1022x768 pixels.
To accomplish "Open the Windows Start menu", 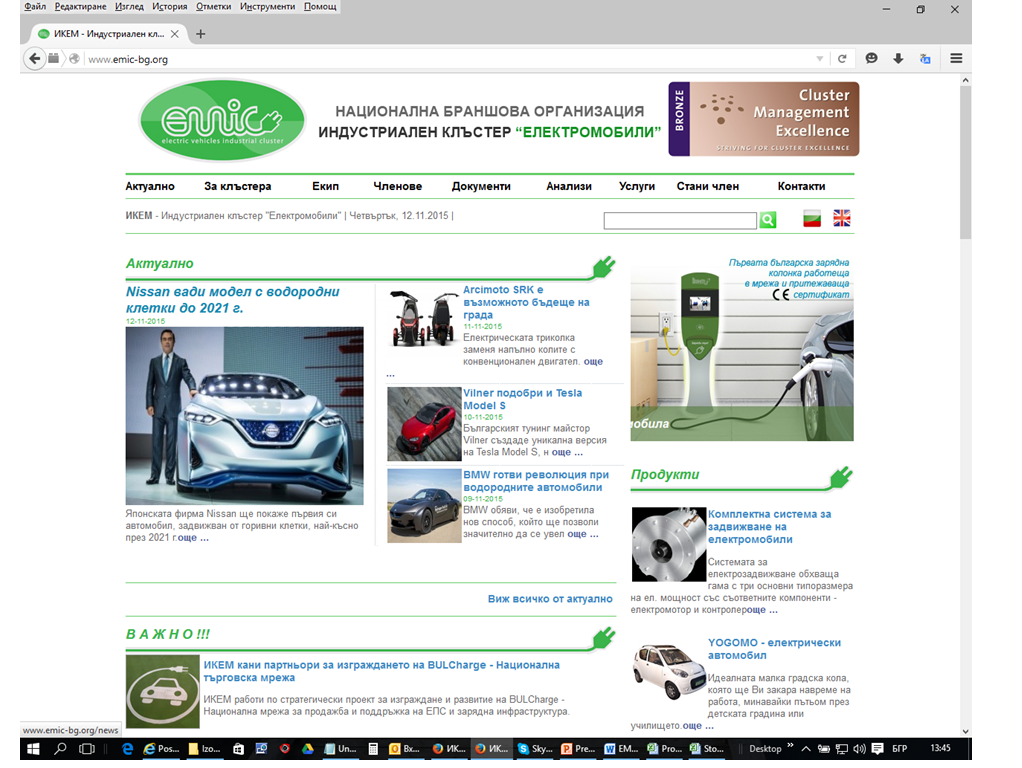I will coord(33,748).
